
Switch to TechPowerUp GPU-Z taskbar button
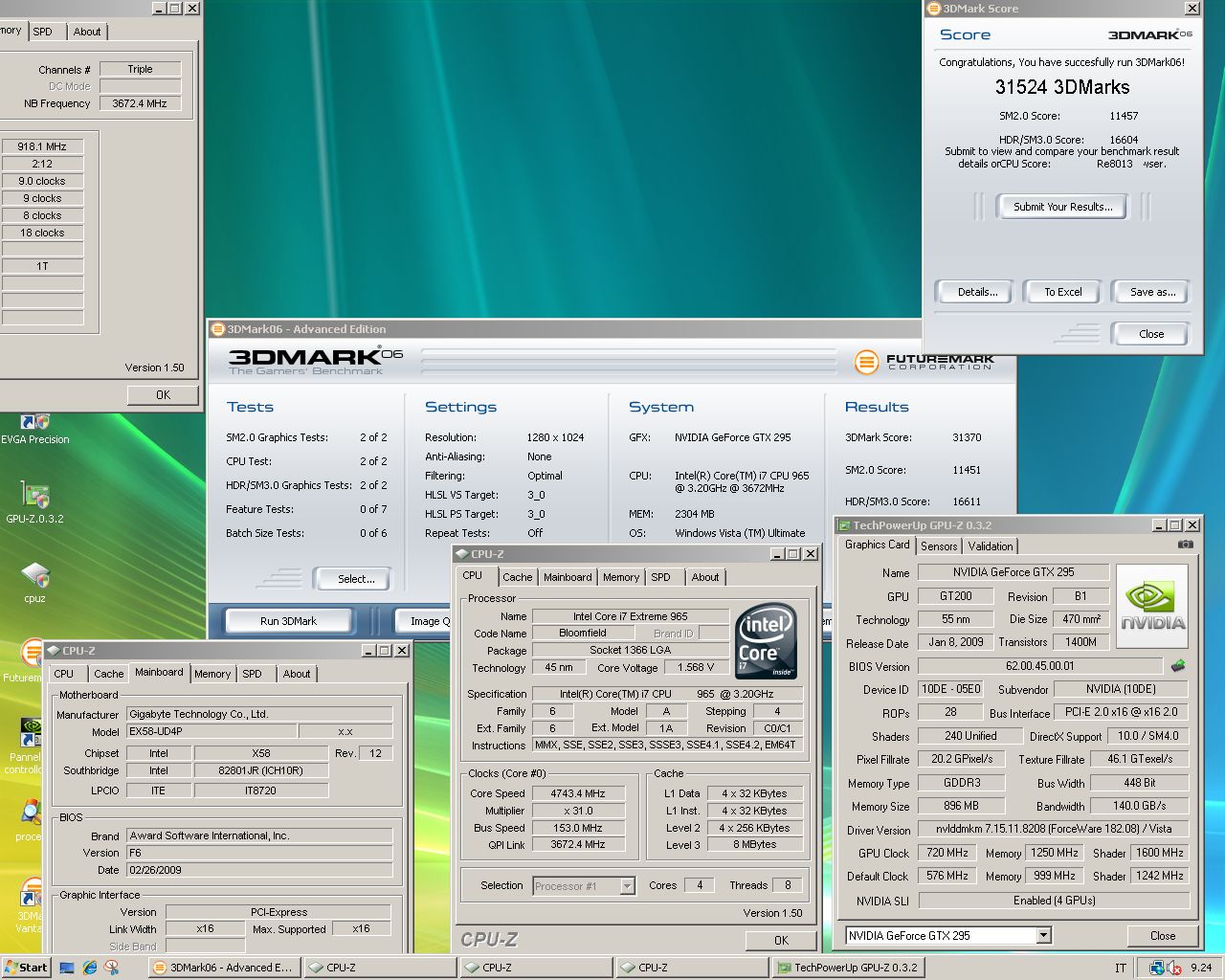847,968
